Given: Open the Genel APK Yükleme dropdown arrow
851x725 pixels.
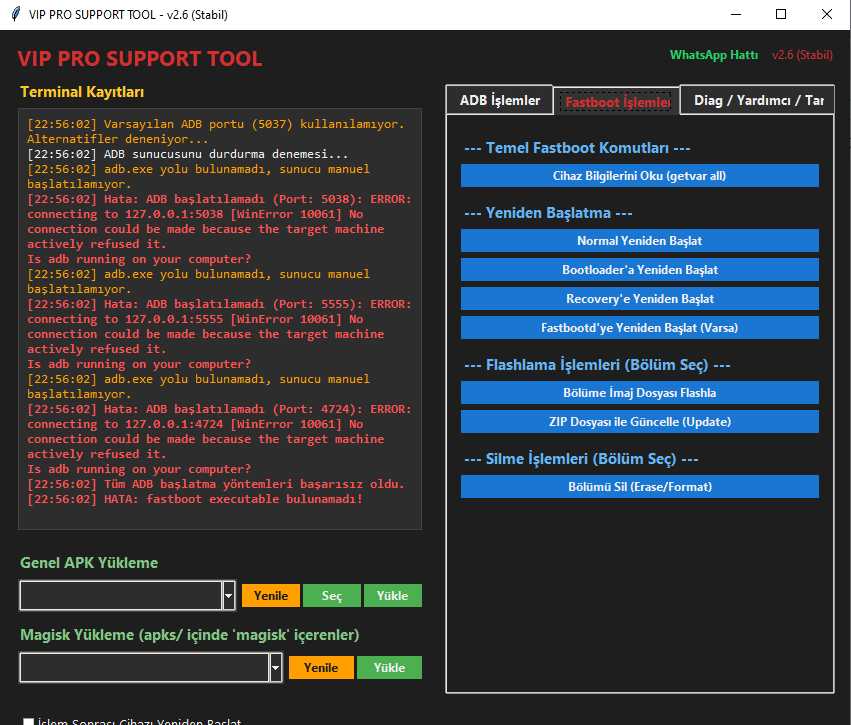Looking at the screenshot, I should click(228, 594).
